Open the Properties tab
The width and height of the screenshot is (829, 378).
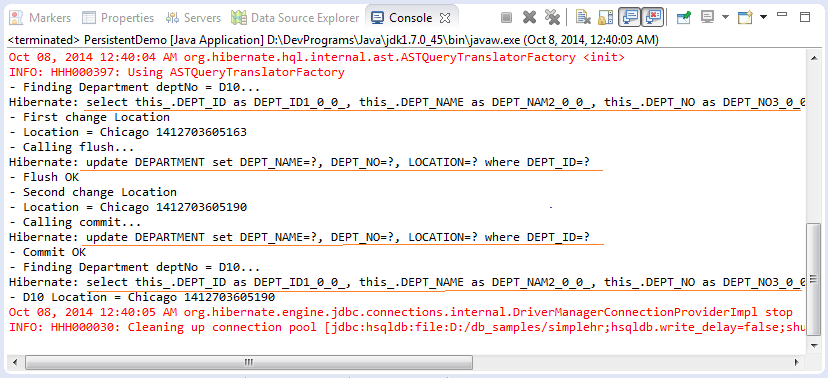(119, 18)
